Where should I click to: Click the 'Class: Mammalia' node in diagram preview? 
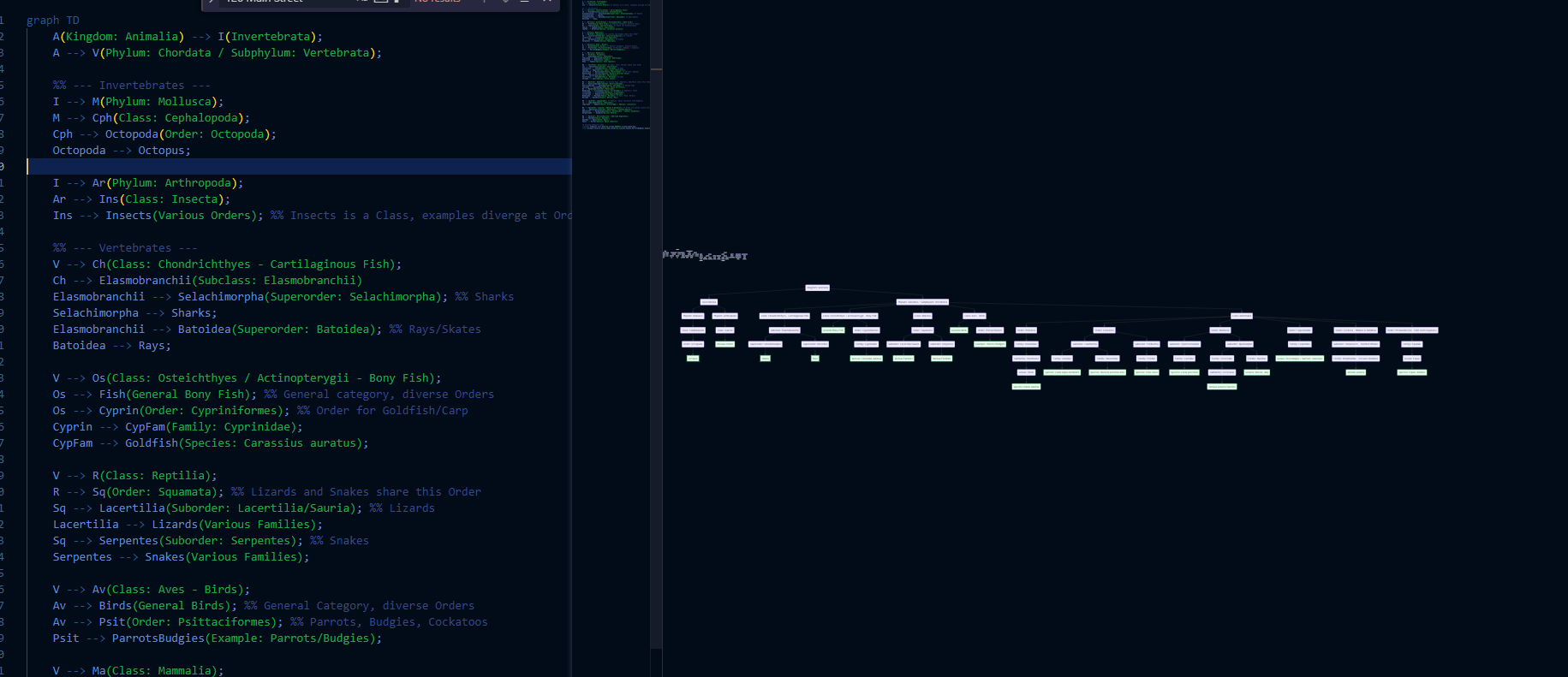point(1242,316)
